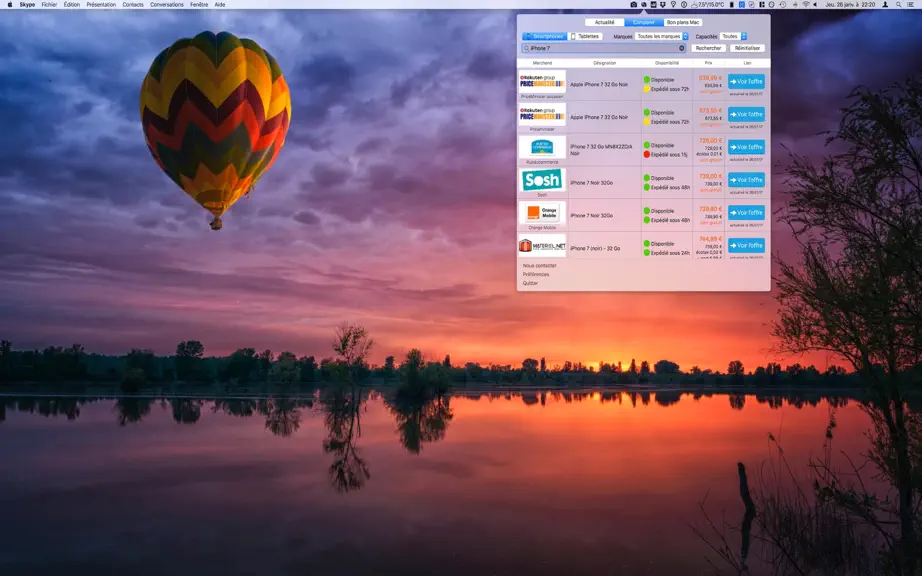Open the Dropbox menu bar icon
Image resolution: width=922 pixels, height=576 pixels.
663,4
